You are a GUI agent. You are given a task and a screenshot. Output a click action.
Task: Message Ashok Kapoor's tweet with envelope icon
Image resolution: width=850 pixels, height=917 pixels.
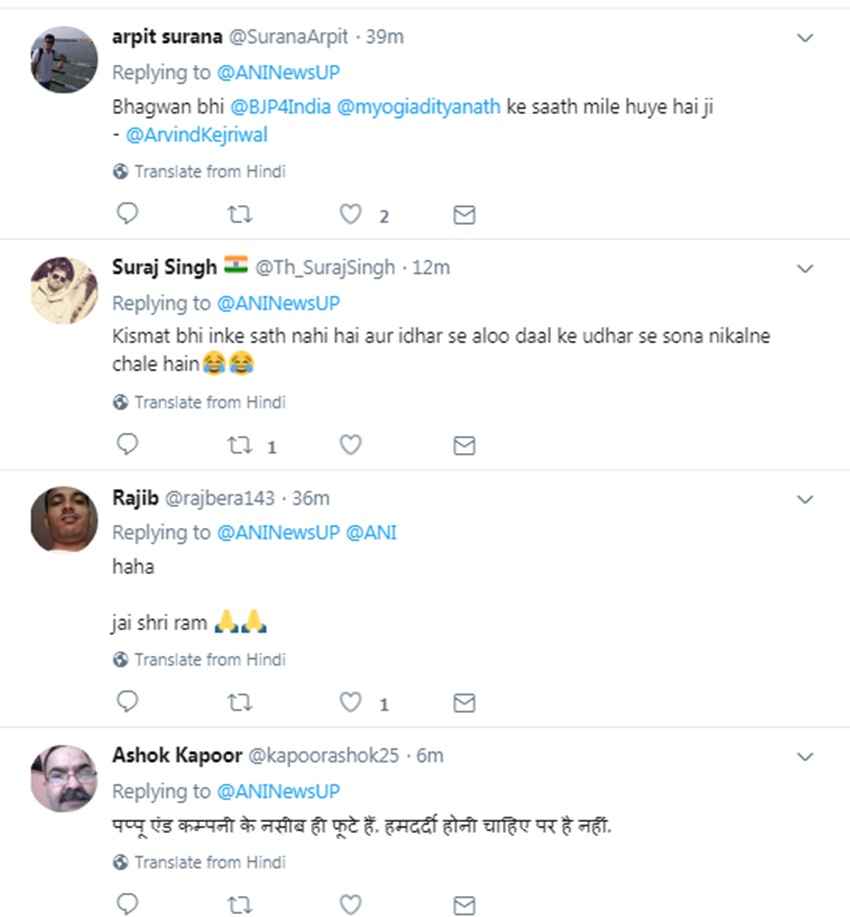[464, 905]
